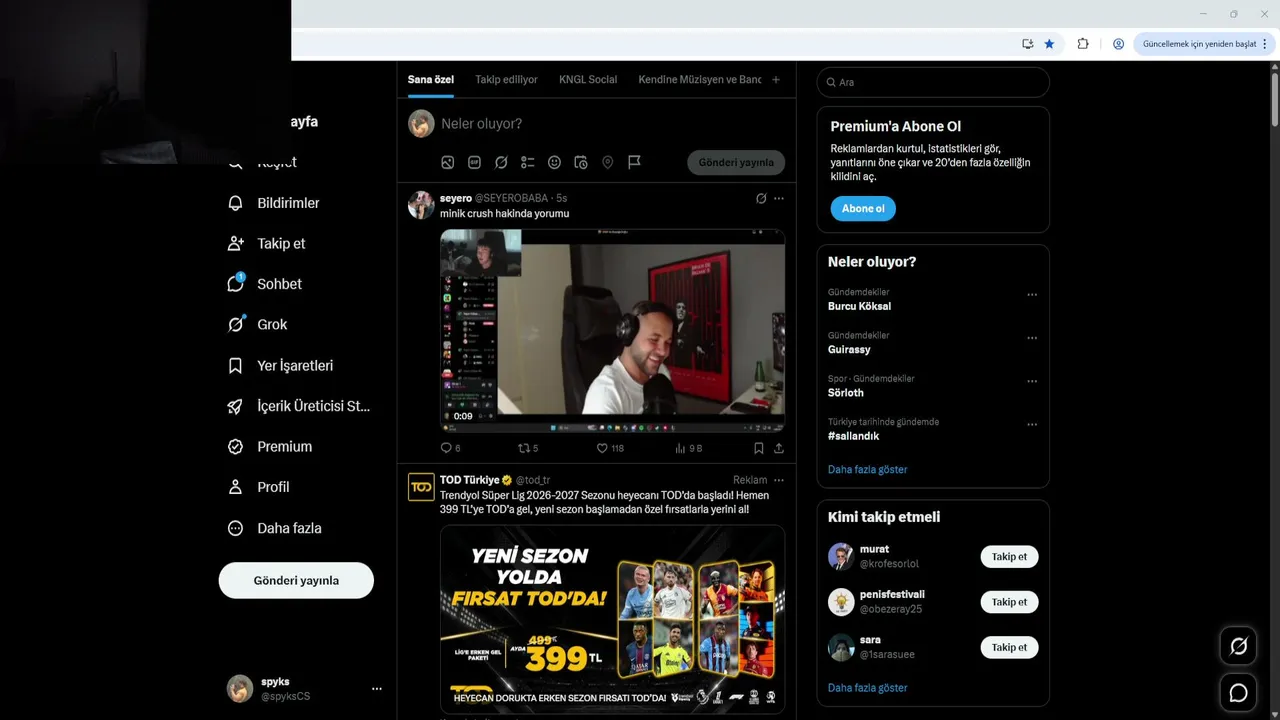The width and height of the screenshot is (1280, 720).
Task: Follow sara with Takip et
Action: (1009, 647)
